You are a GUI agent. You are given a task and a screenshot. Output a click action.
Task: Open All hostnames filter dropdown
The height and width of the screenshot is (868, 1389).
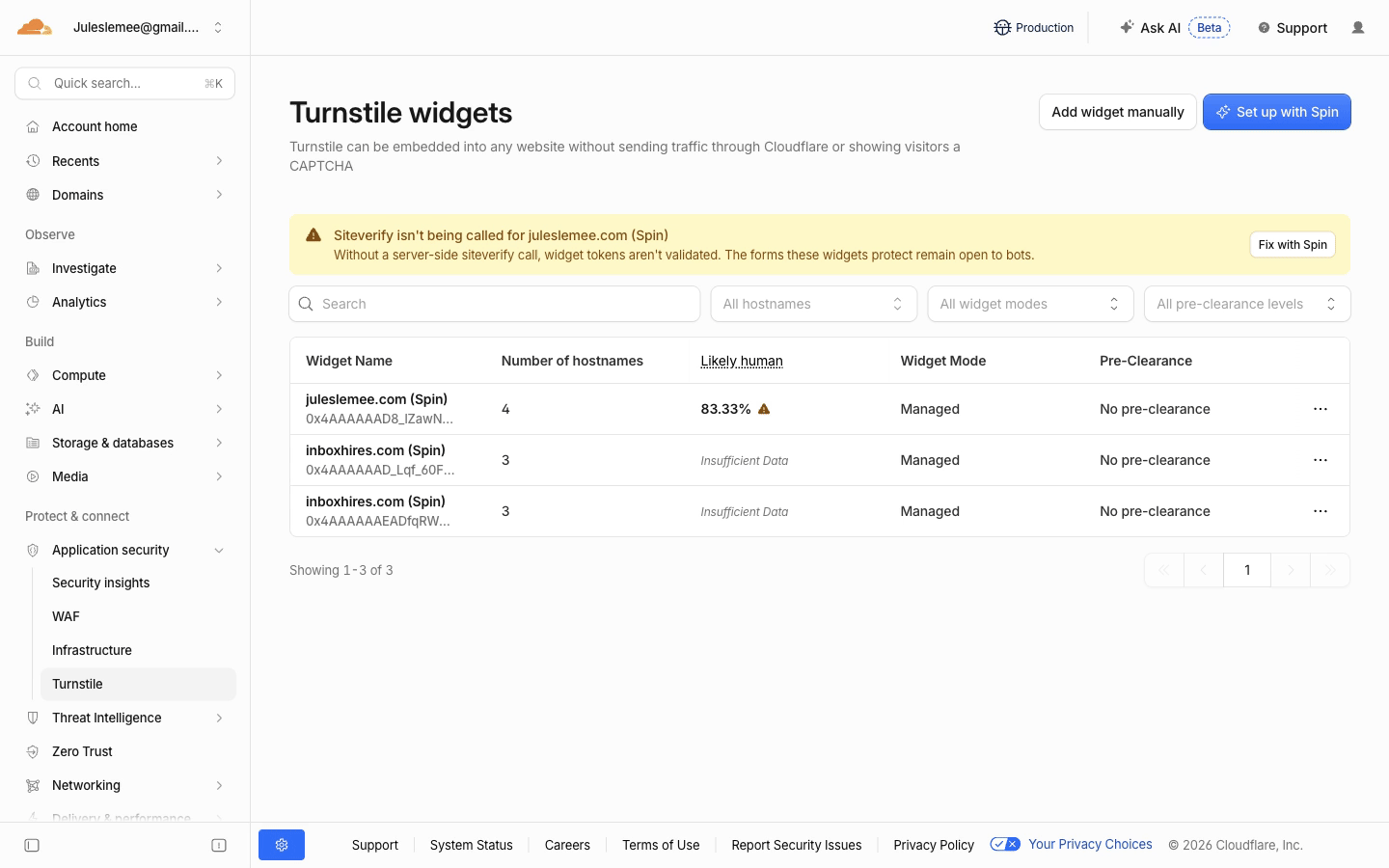814,304
